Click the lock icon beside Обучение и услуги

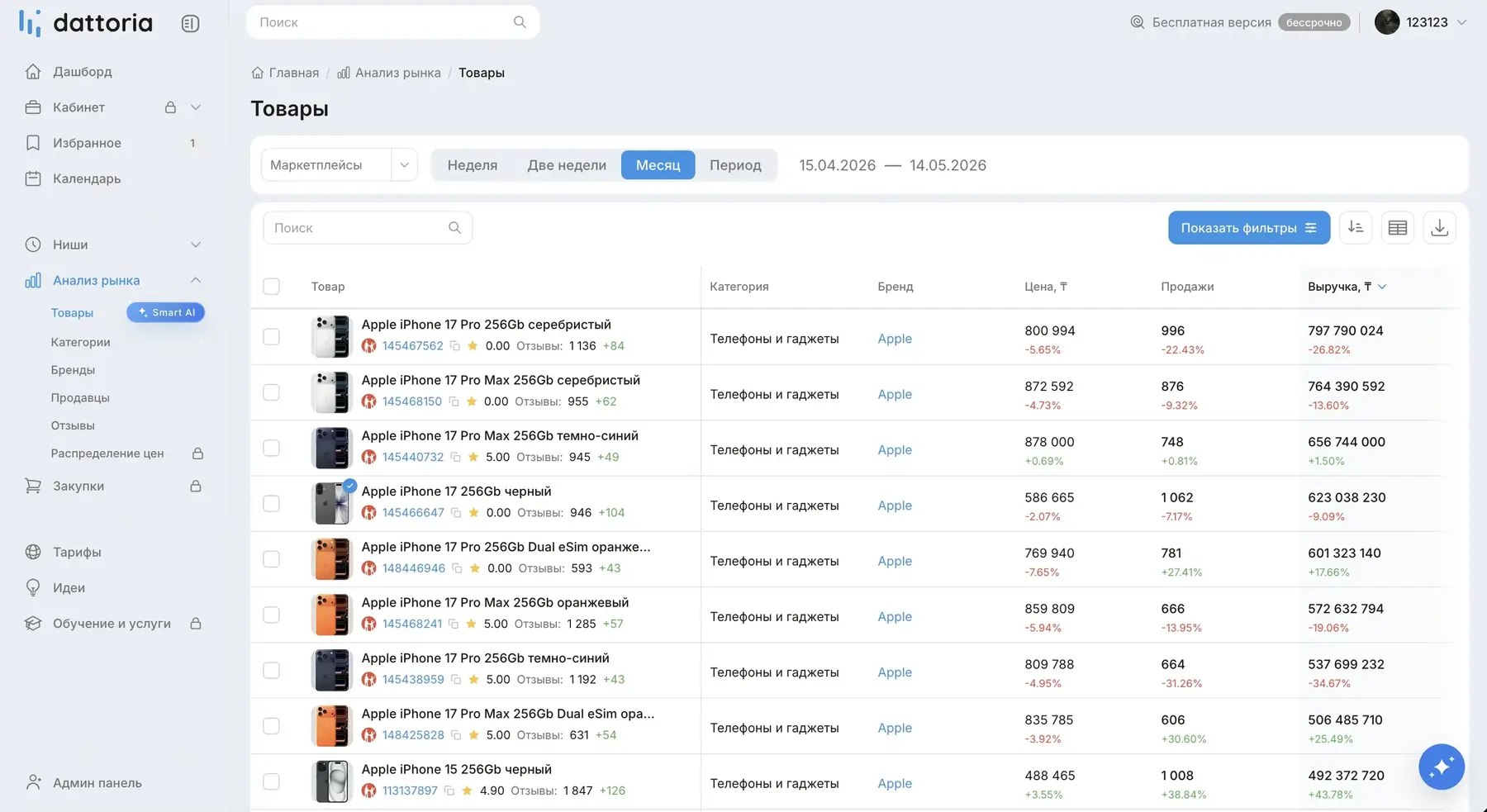(x=196, y=623)
